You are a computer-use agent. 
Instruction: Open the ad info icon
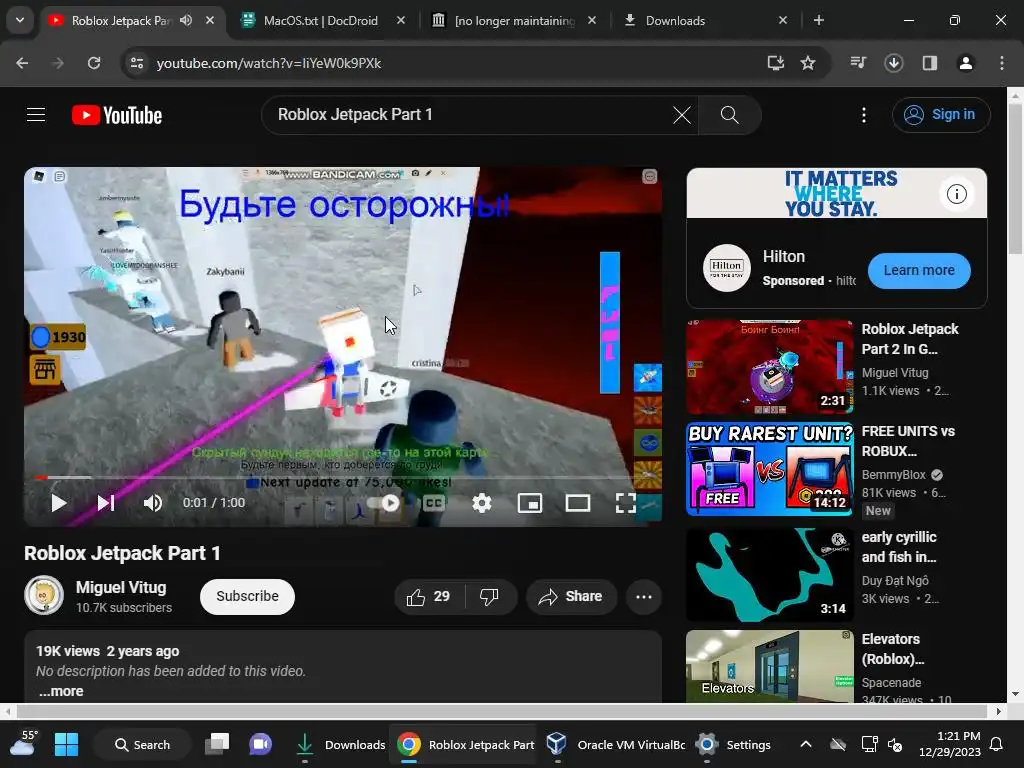coord(957,194)
